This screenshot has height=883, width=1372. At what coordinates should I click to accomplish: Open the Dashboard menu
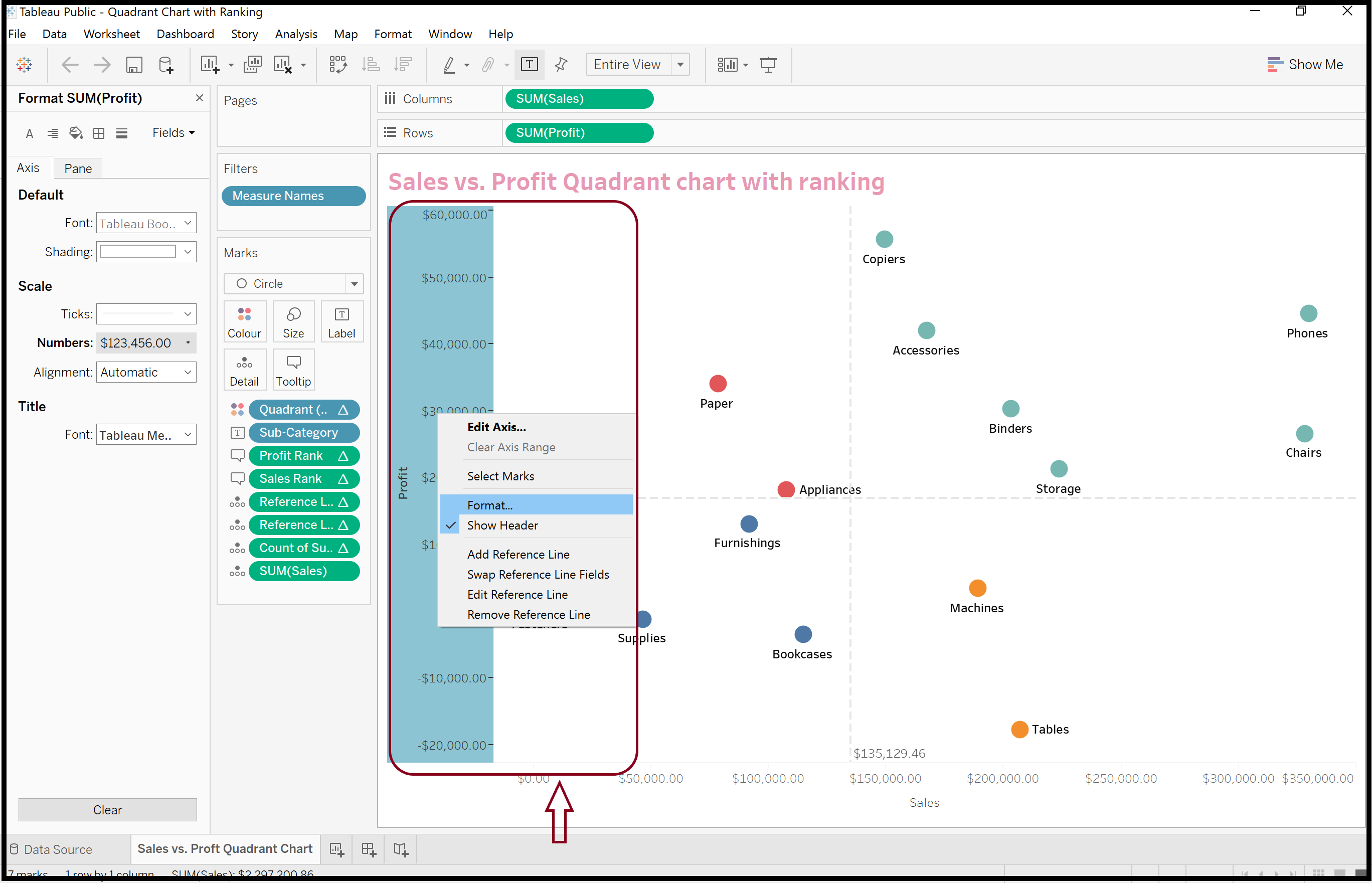click(185, 34)
